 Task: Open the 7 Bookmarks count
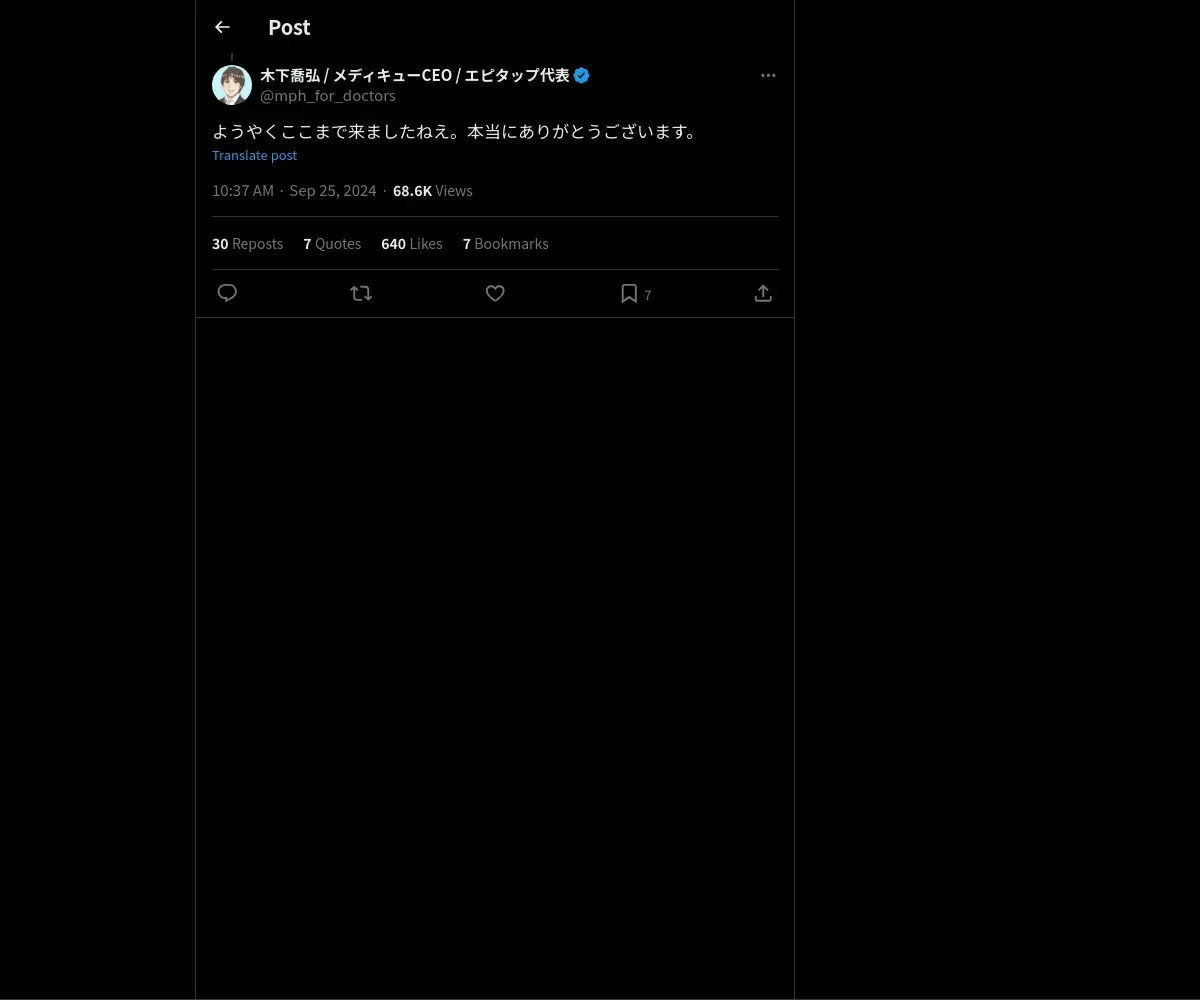[x=505, y=243]
